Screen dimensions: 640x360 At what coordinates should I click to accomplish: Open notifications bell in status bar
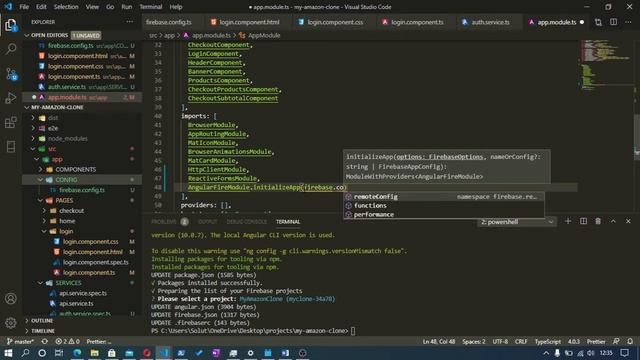coord(630,341)
